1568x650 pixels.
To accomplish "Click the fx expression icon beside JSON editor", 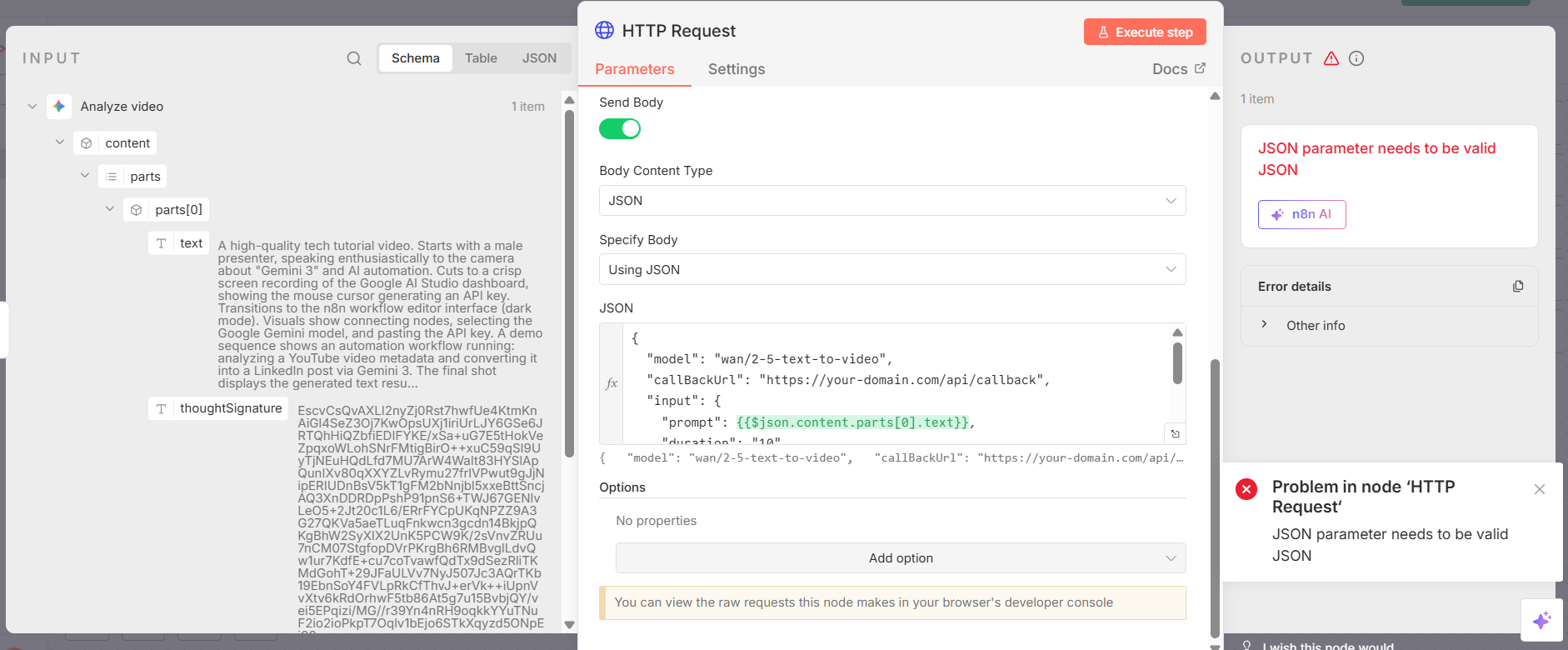I will pos(612,383).
